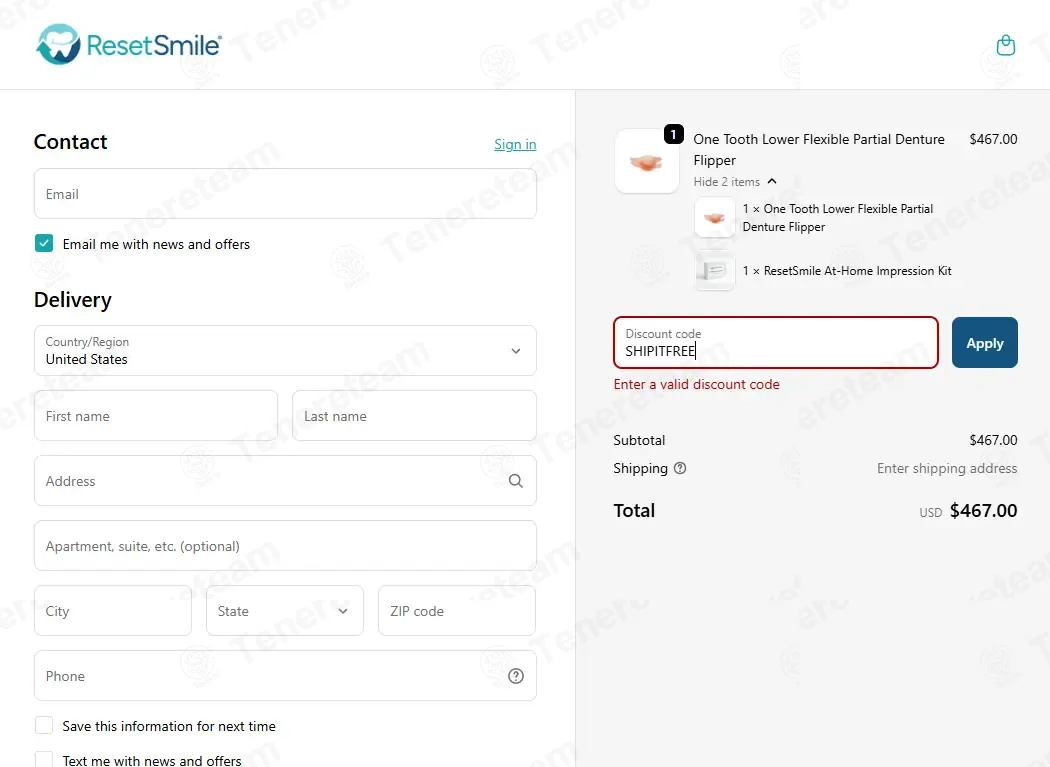This screenshot has width=1050, height=767.
Task: Check Text me with news and offers
Action: [x=44, y=760]
